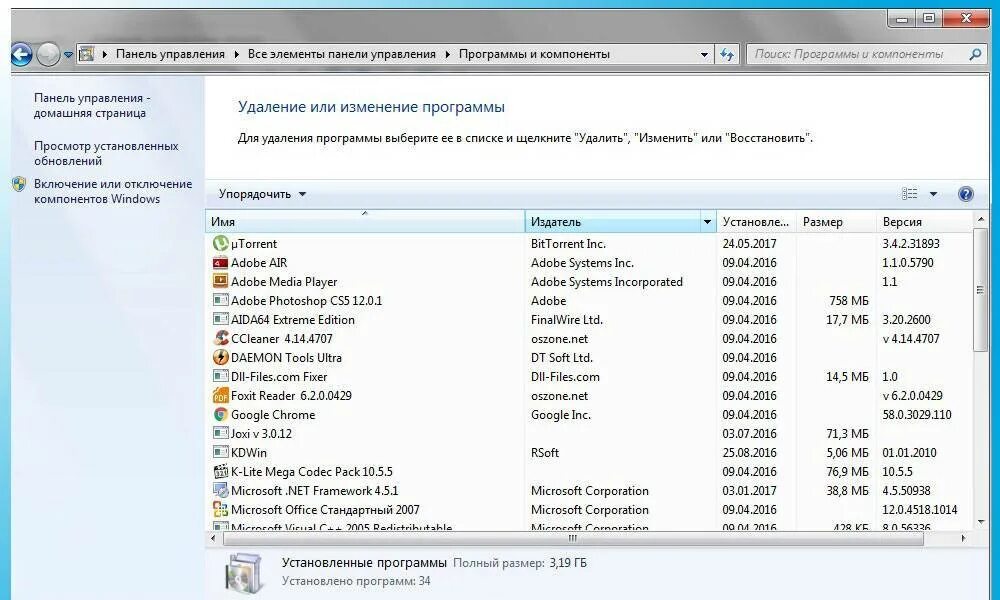Screen dimensions: 1000x600
Task: Open the Издатель column filter arrow
Action: point(707,222)
